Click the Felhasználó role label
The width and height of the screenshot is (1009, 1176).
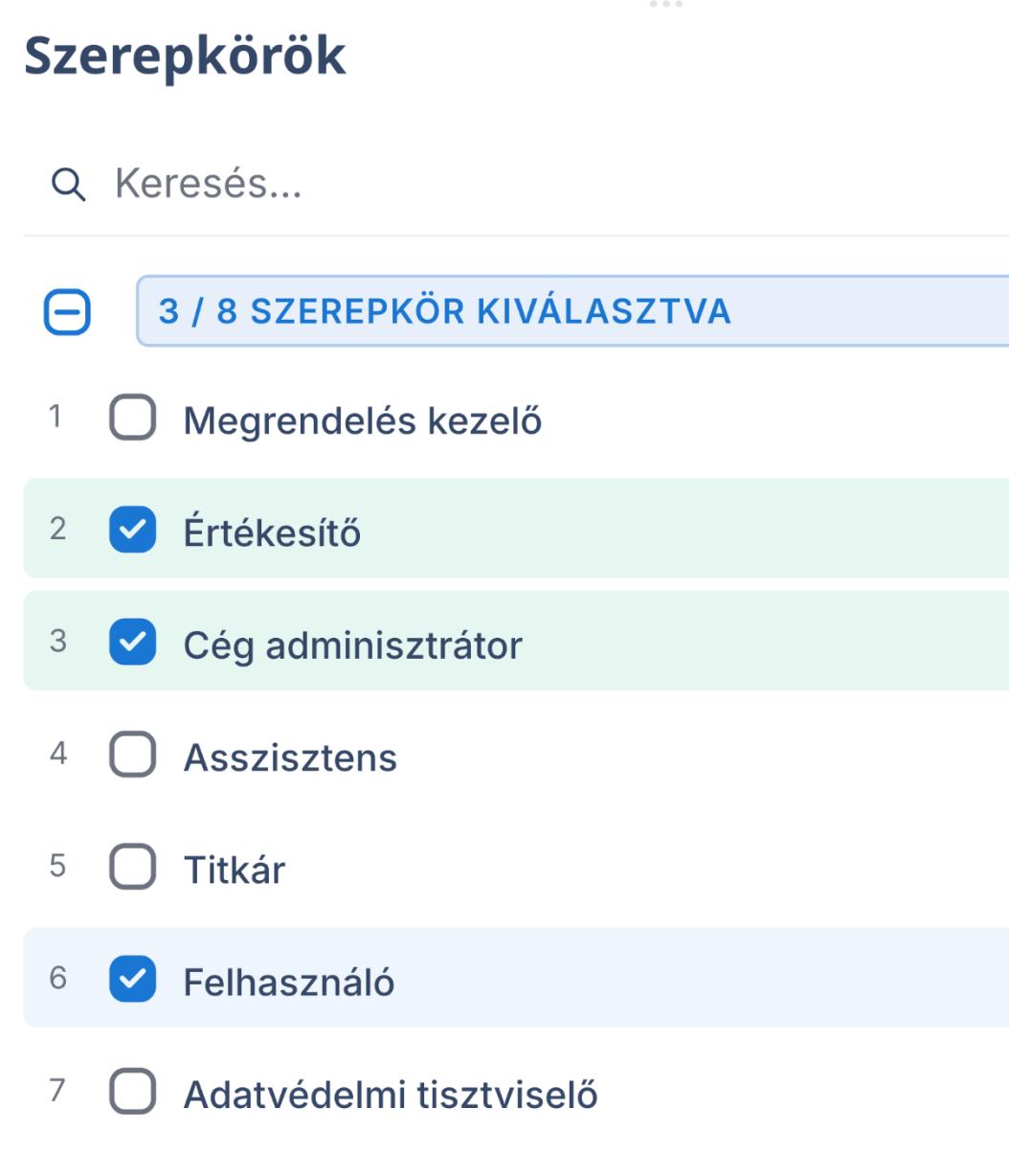[x=289, y=982]
